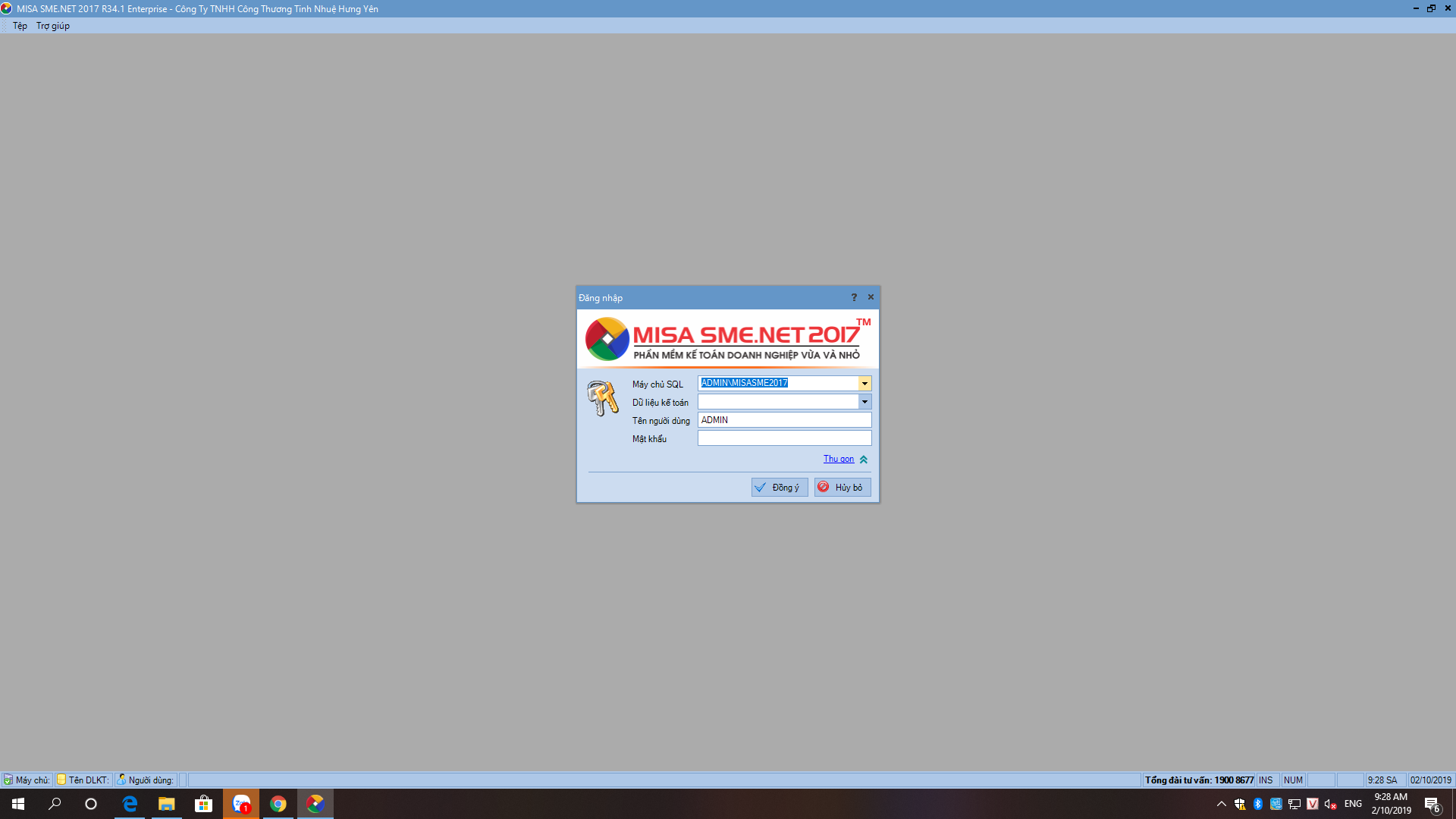Open Zalo from the taskbar

tap(241, 804)
